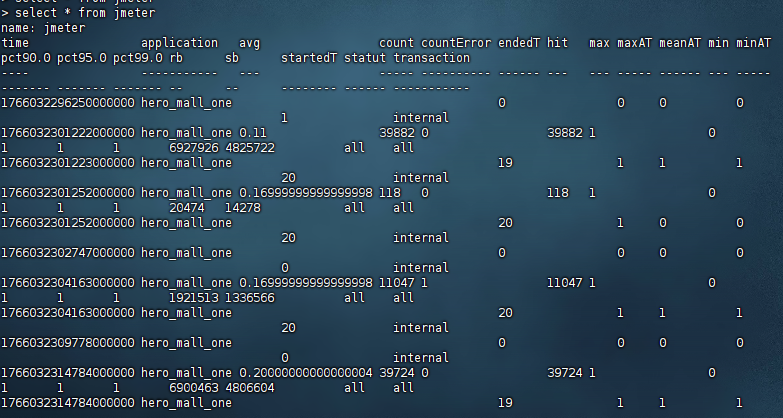Select the rb value 20474

pyautogui.click(x=186, y=208)
